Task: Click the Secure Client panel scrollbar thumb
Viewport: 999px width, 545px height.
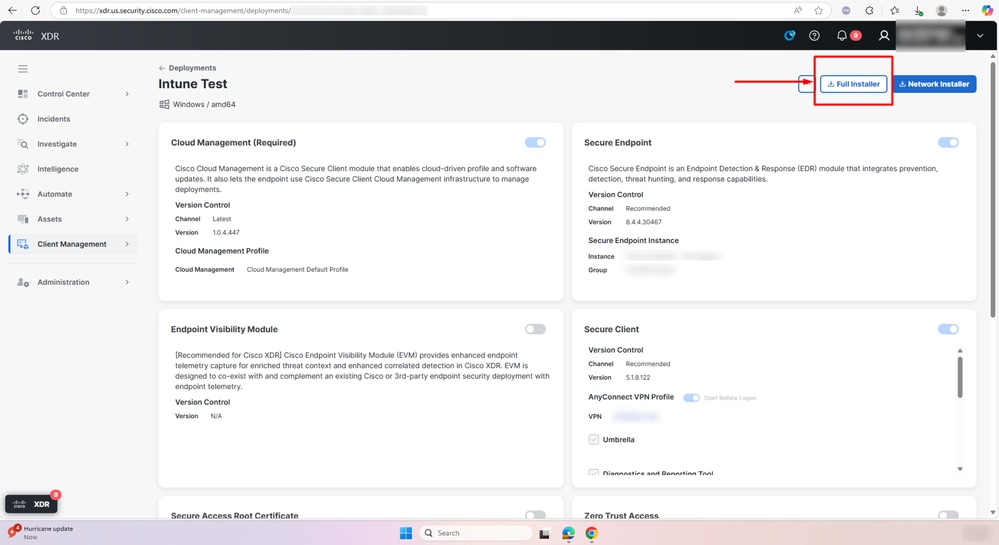Action: pyautogui.click(x=959, y=377)
